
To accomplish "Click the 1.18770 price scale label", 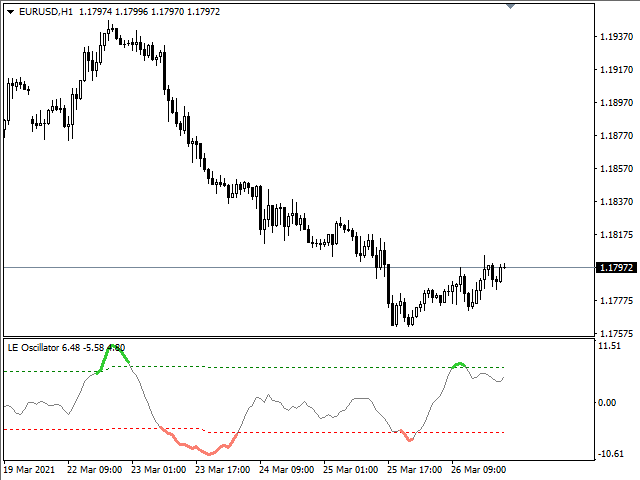I will (616, 136).
